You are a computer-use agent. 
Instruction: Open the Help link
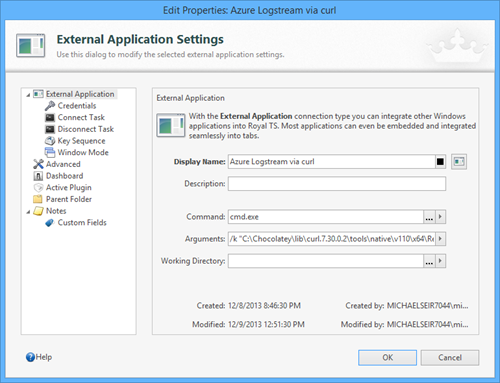tap(44, 357)
